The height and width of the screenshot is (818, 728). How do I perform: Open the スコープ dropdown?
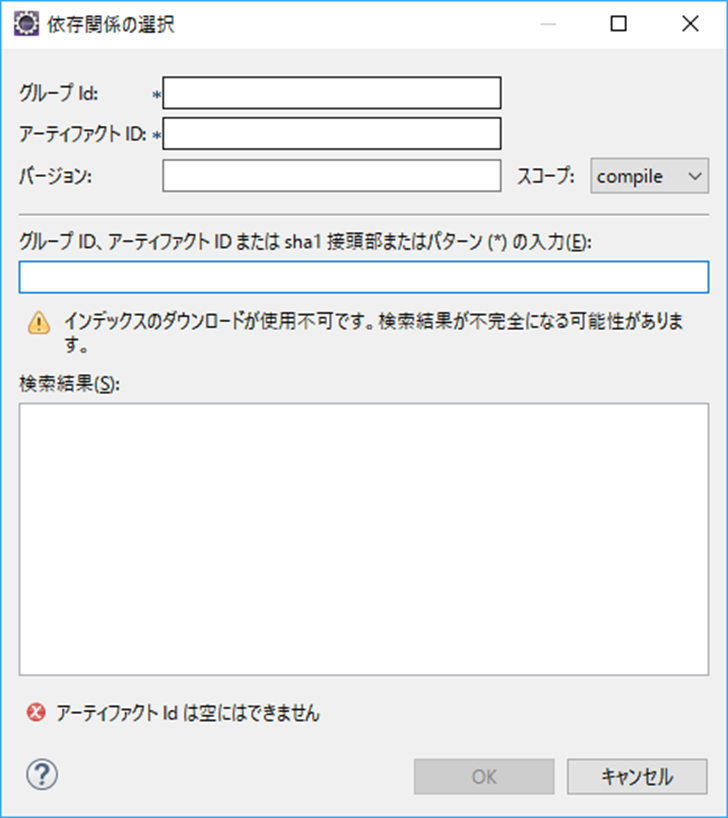[648, 176]
